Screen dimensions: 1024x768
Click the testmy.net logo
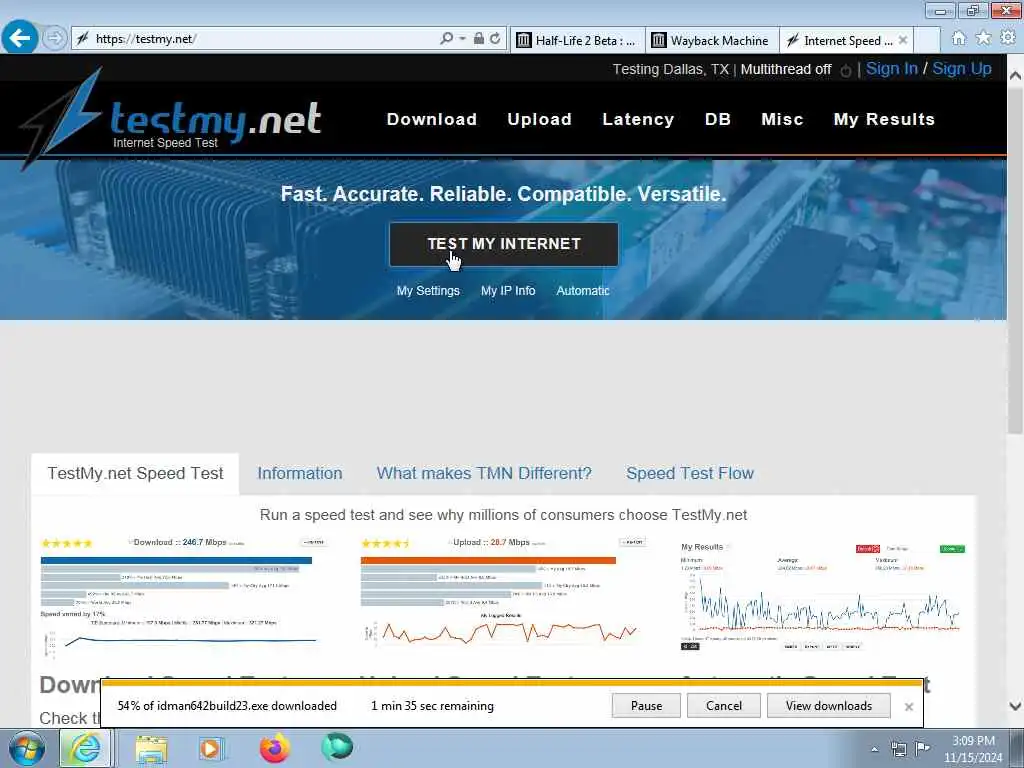point(173,118)
